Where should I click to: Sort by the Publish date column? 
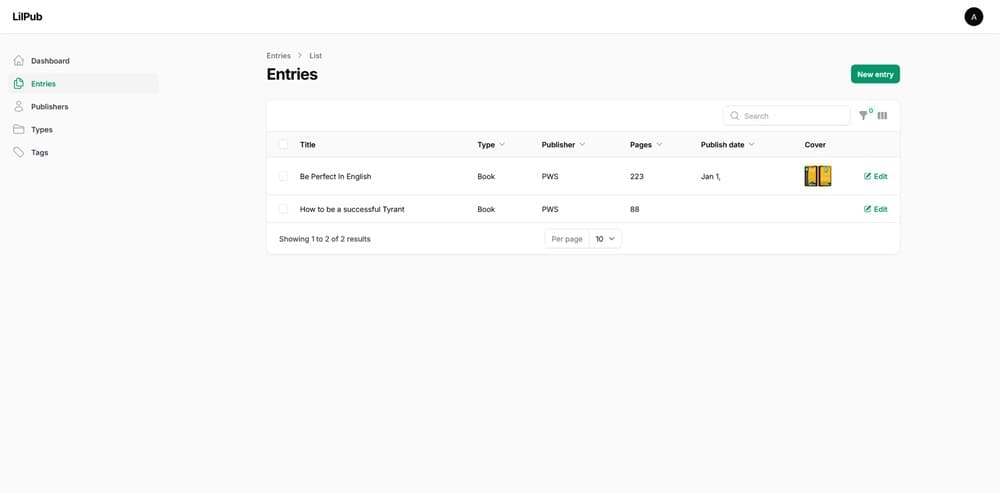pos(727,145)
